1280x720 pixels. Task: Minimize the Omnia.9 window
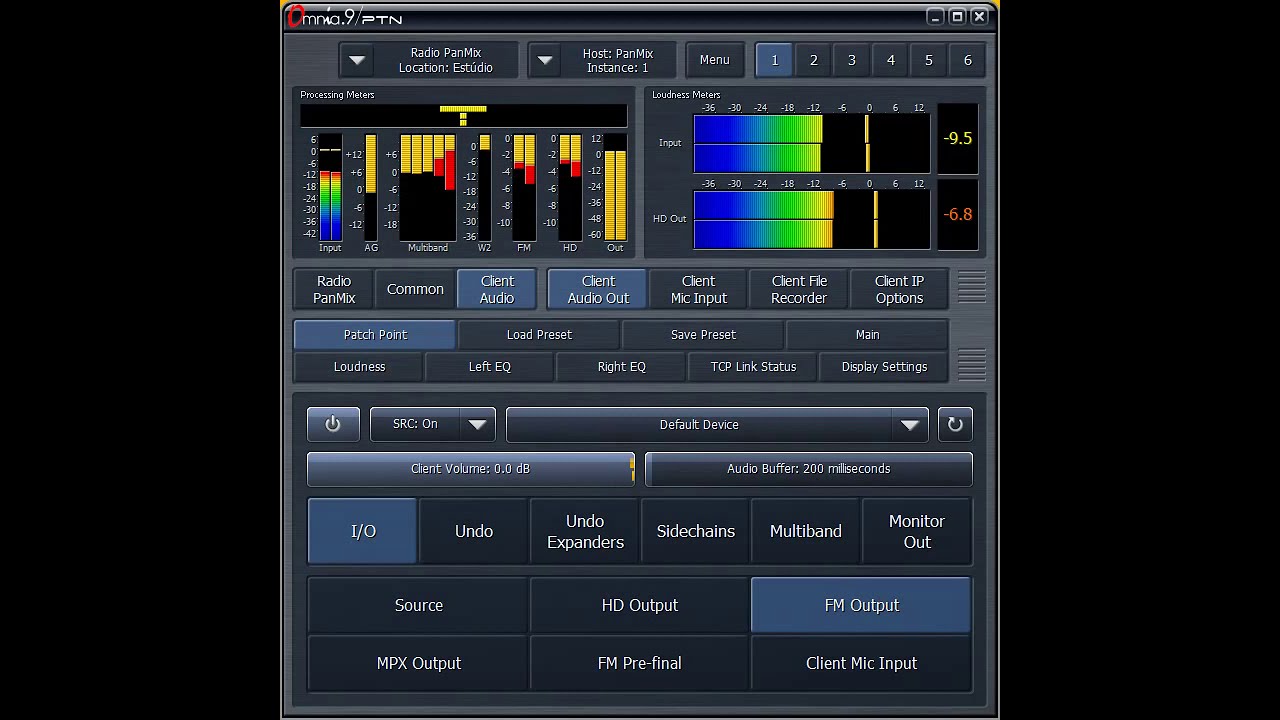(x=935, y=16)
